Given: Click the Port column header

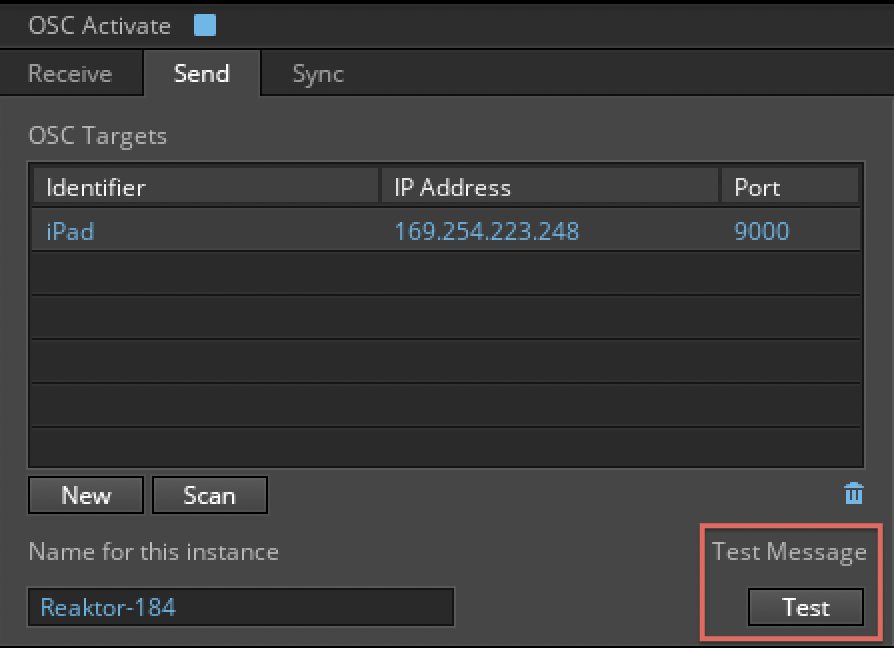Looking at the screenshot, I should tap(757, 187).
